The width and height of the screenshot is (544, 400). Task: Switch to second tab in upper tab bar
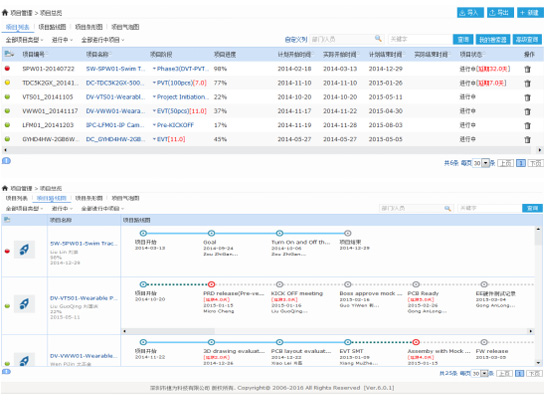click(52, 27)
